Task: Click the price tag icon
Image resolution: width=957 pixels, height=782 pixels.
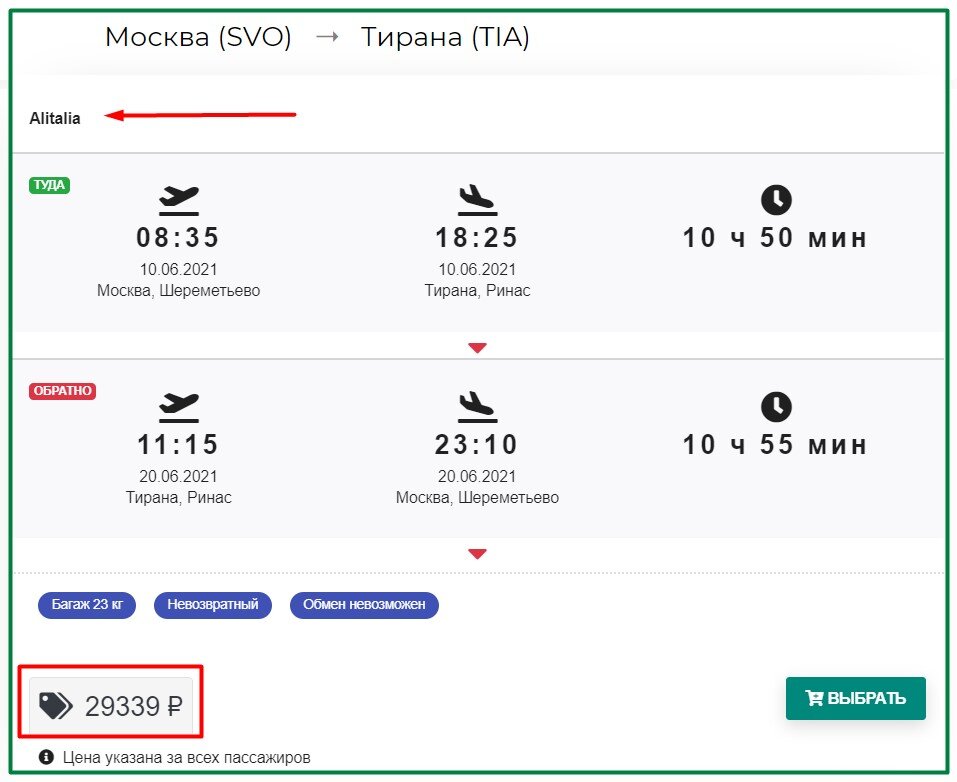Action: point(56,706)
